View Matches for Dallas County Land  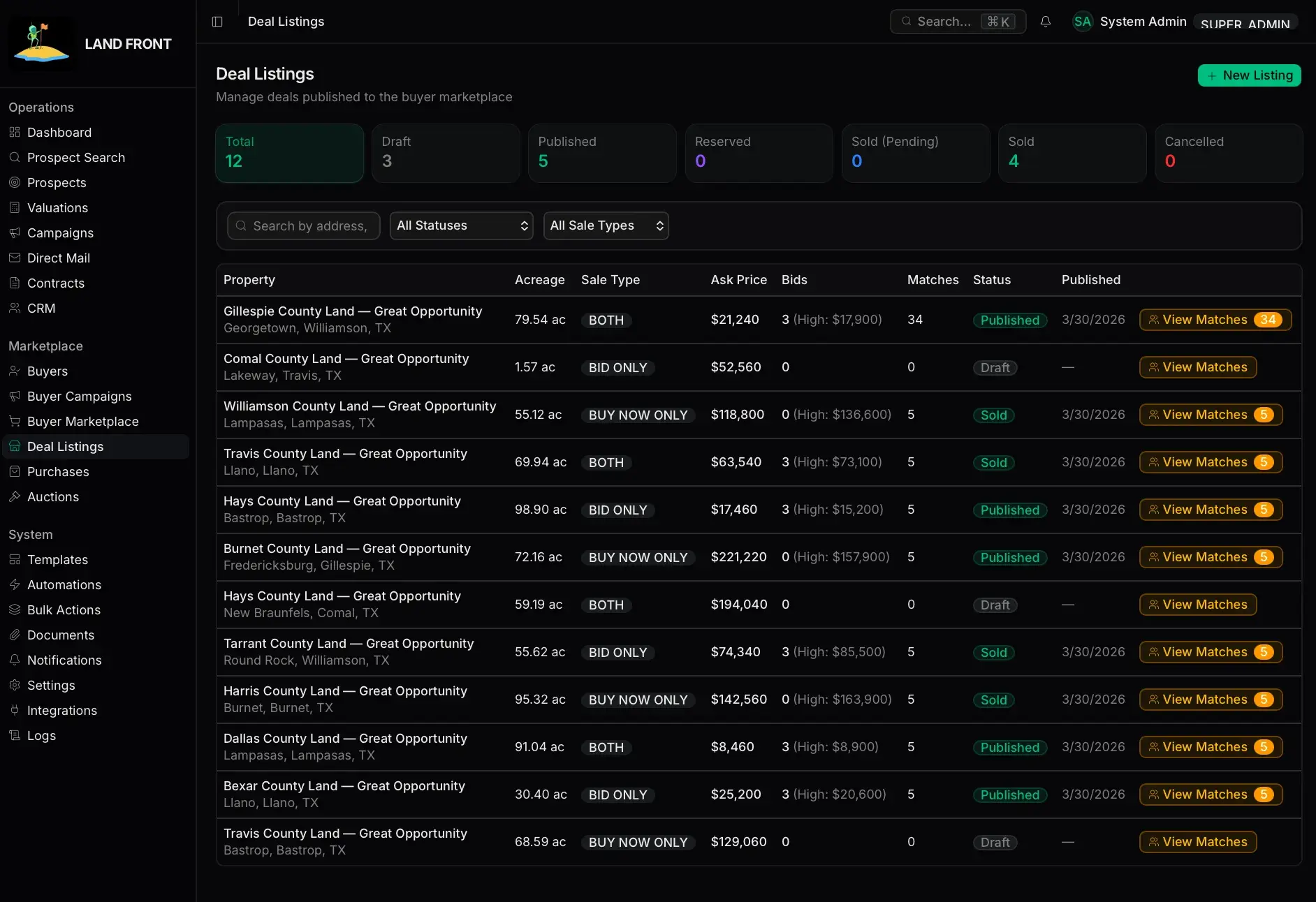(1211, 747)
